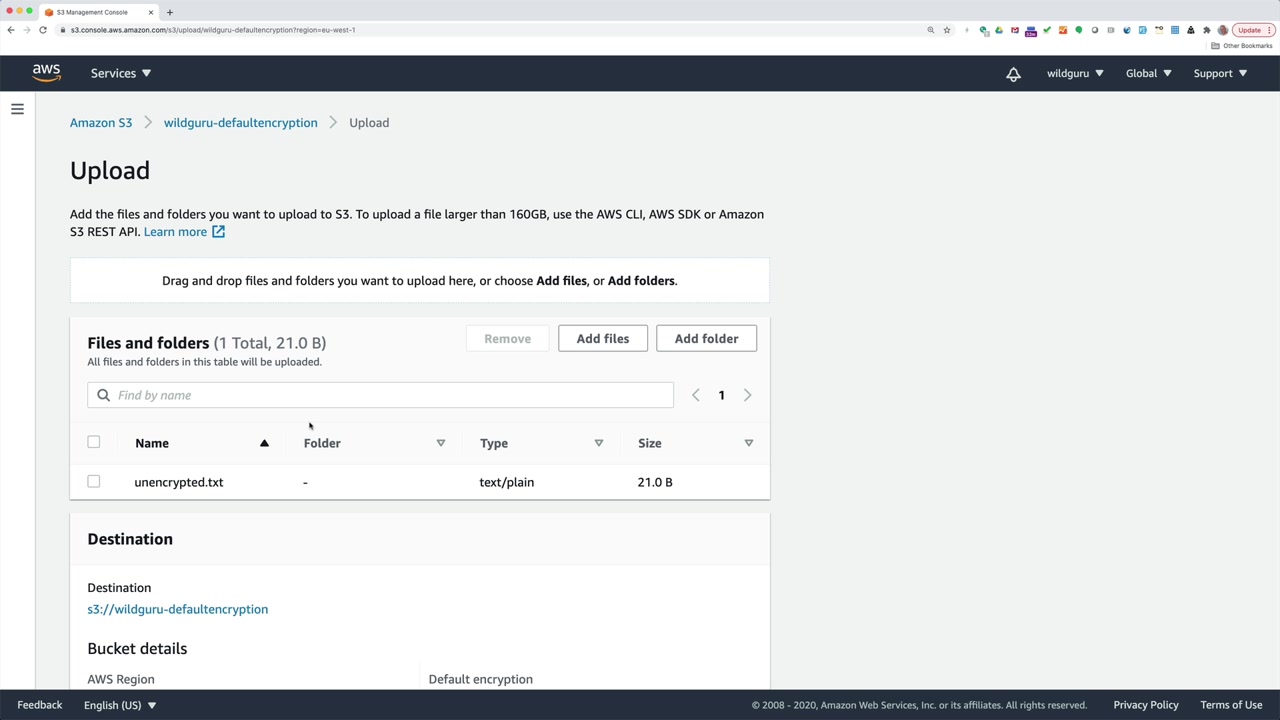Open the Support dropdown
1280x720 pixels.
coord(1220,73)
